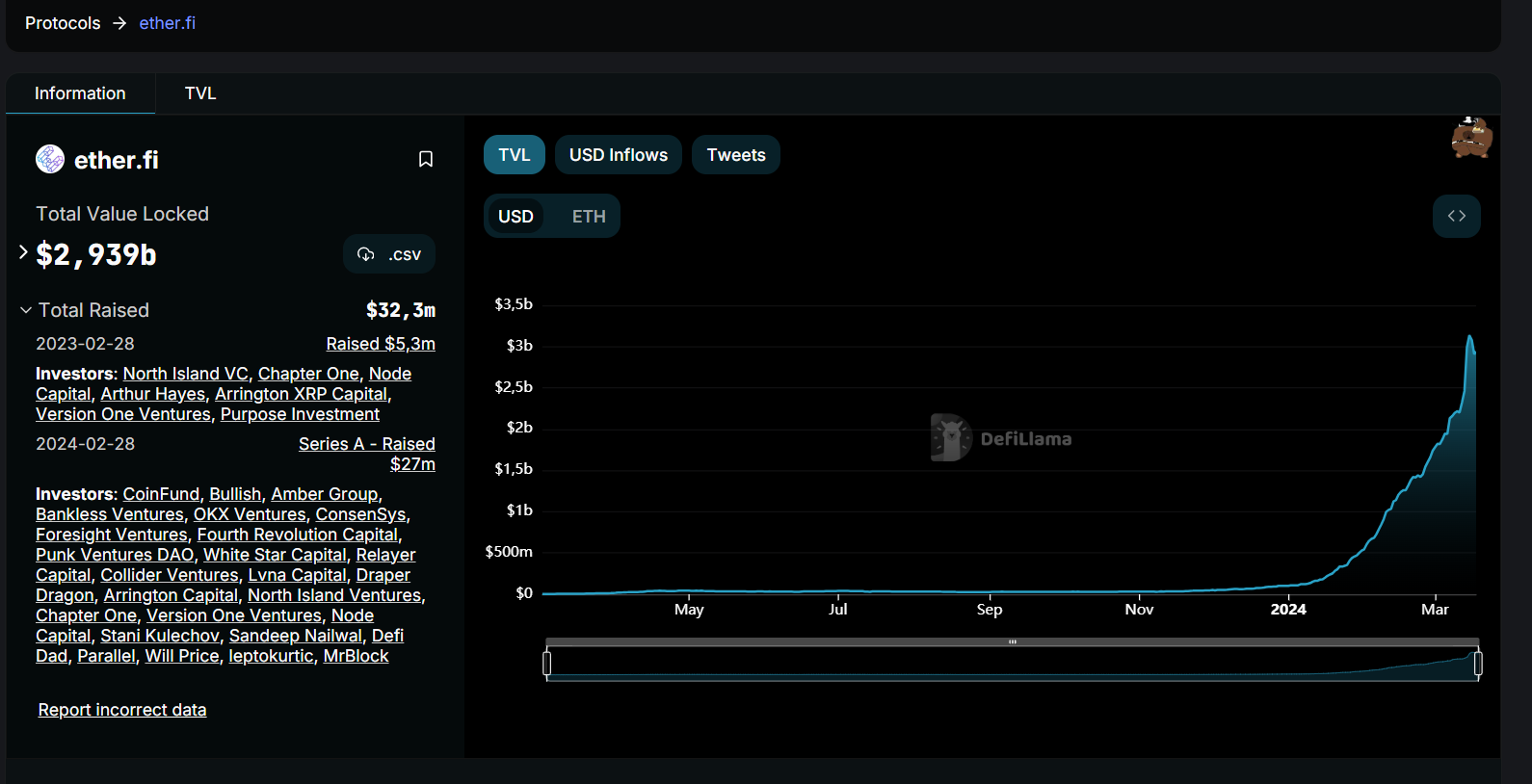Open Bankless Ventures investor link

coord(110,514)
